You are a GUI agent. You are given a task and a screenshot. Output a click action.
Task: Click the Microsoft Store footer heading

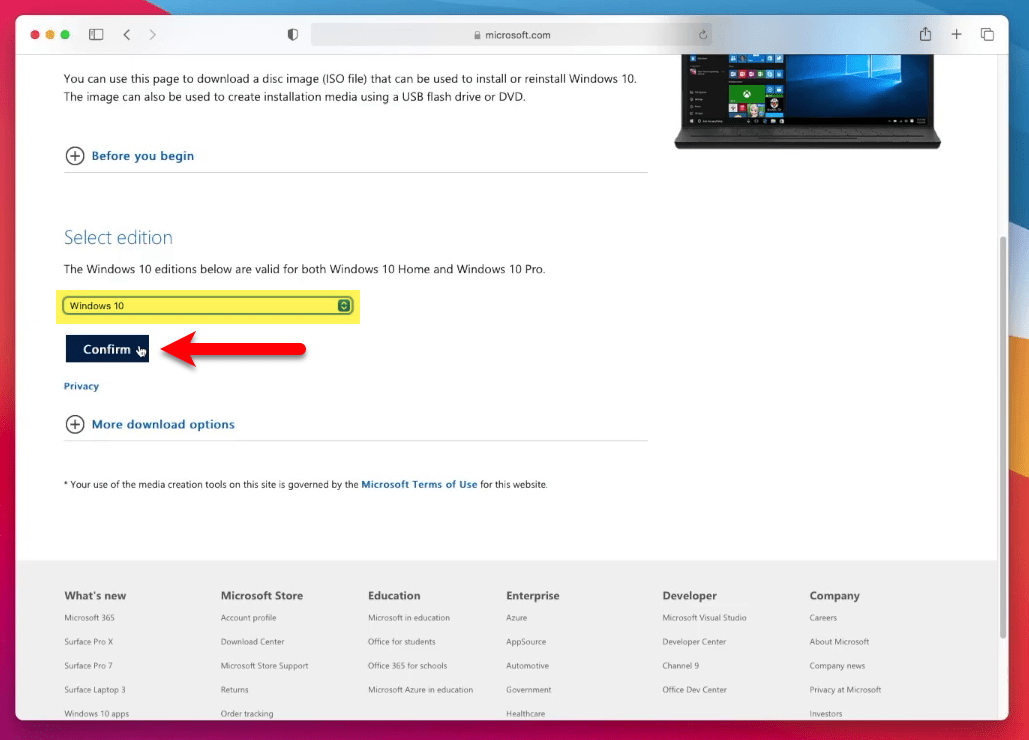click(262, 596)
